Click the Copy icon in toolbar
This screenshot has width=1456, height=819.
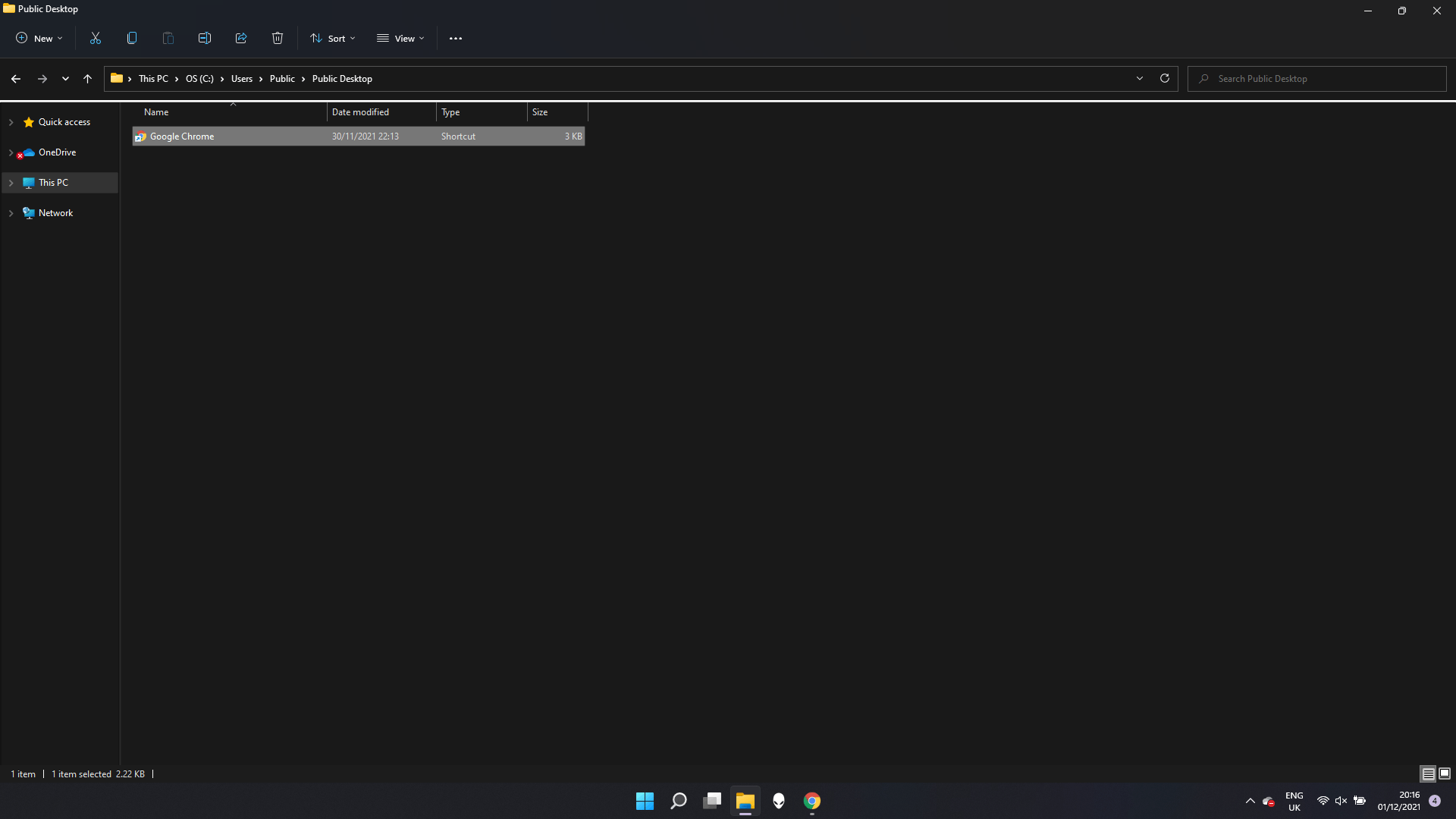(x=132, y=38)
